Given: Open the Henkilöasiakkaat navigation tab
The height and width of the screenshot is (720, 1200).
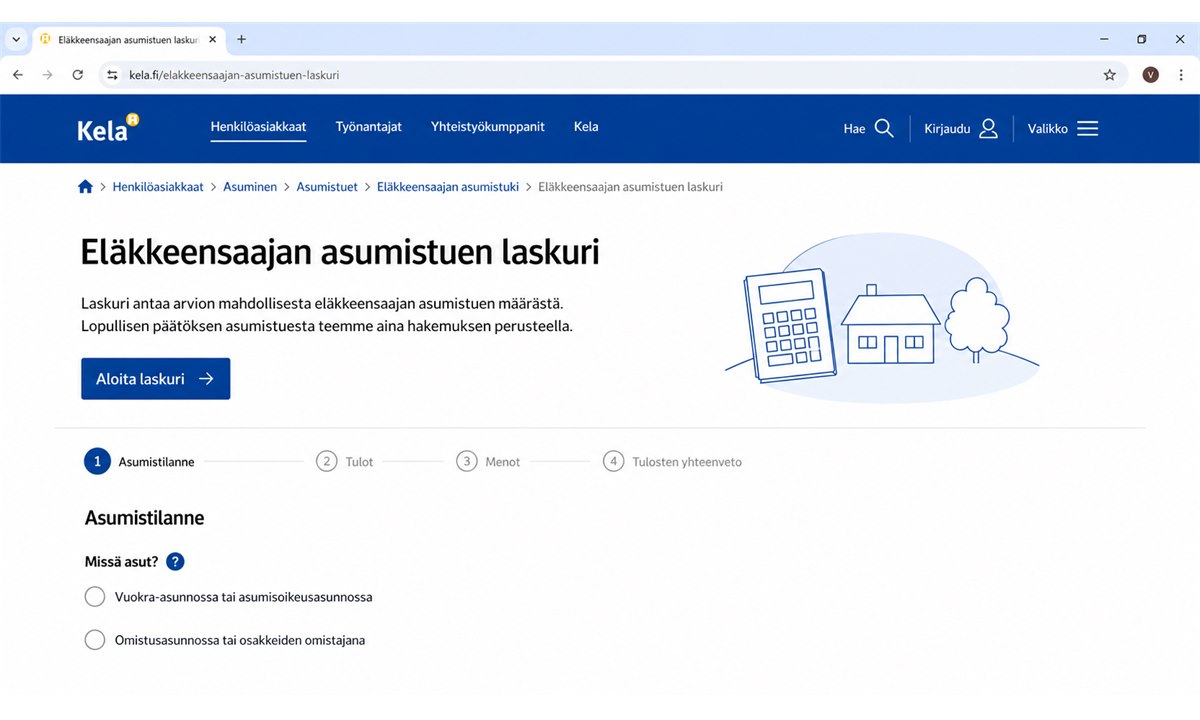Looking at the screenshot, I should (258, 127).
